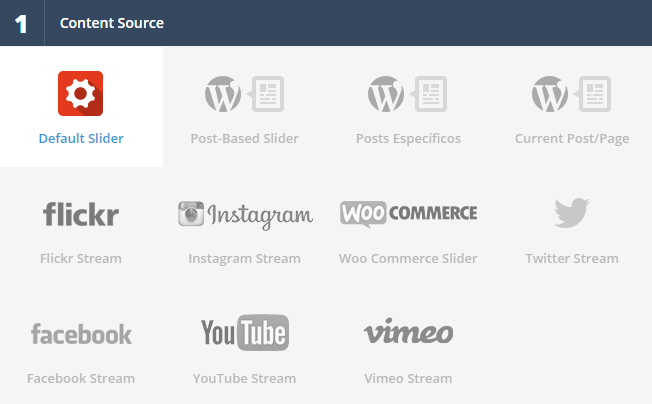Pick the vimeo logo
Viewport: 652px width, 404px height.
(408, 331)
